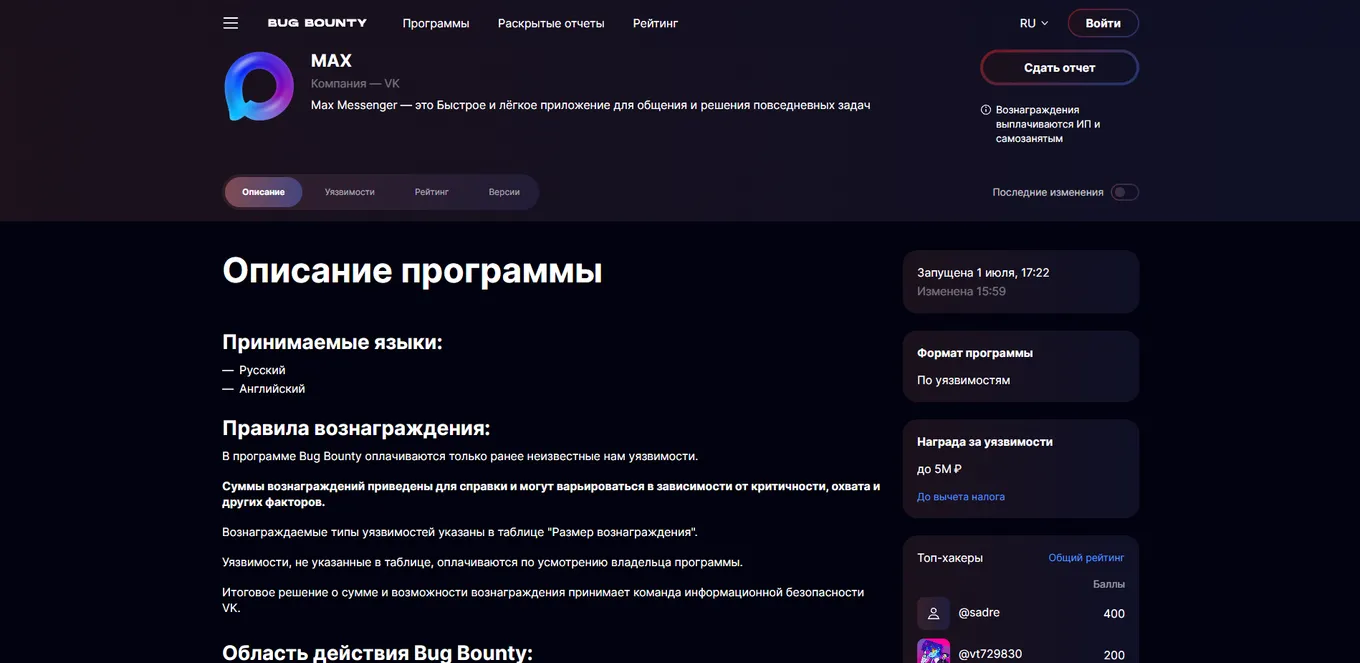The height and width of the screenshot is (663, 1360).
Task: Open the Общий рейтинг link
Action: tap(1086, 558)
